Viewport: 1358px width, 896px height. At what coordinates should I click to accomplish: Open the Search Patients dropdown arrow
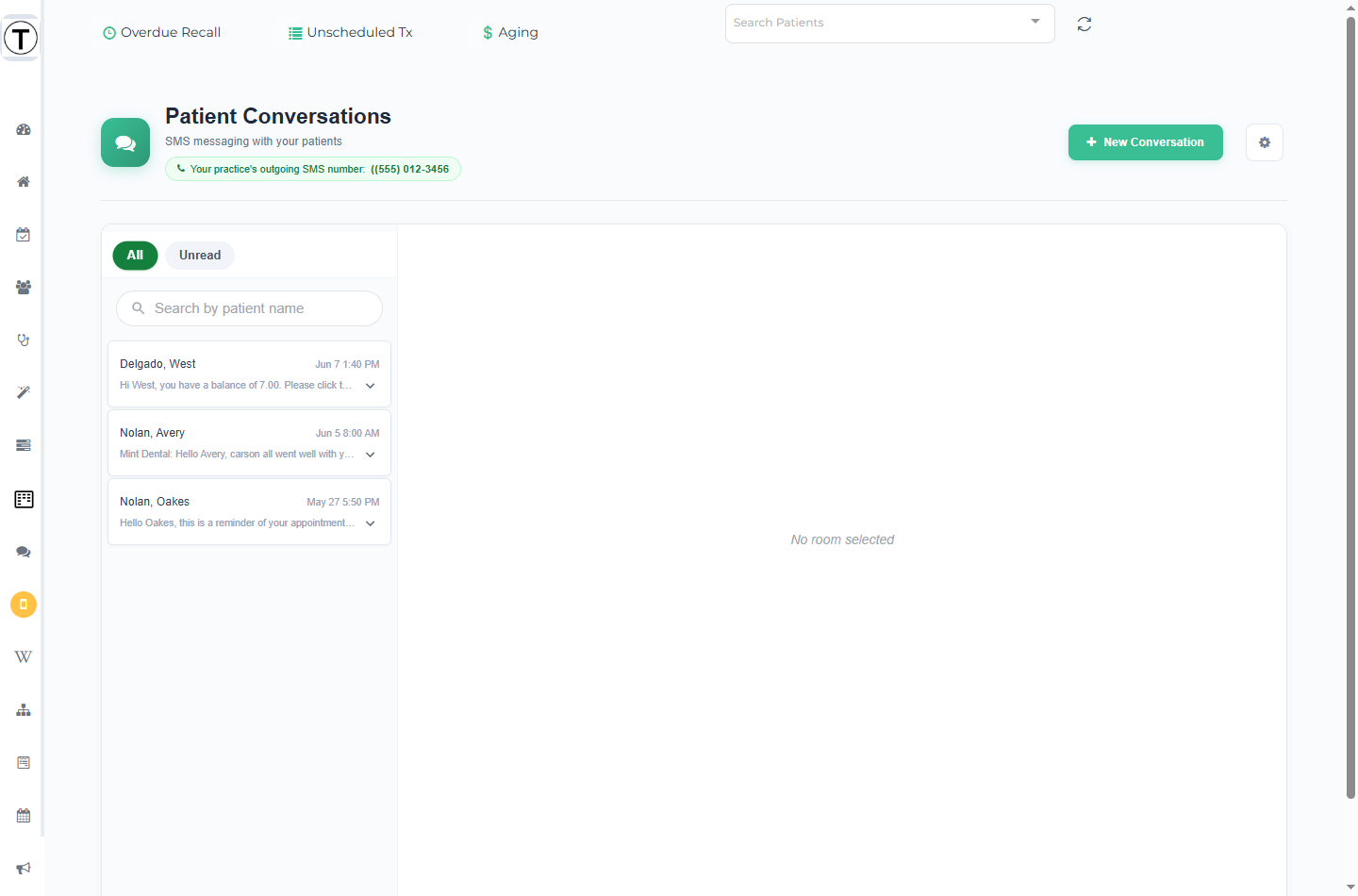point(1035,22)
